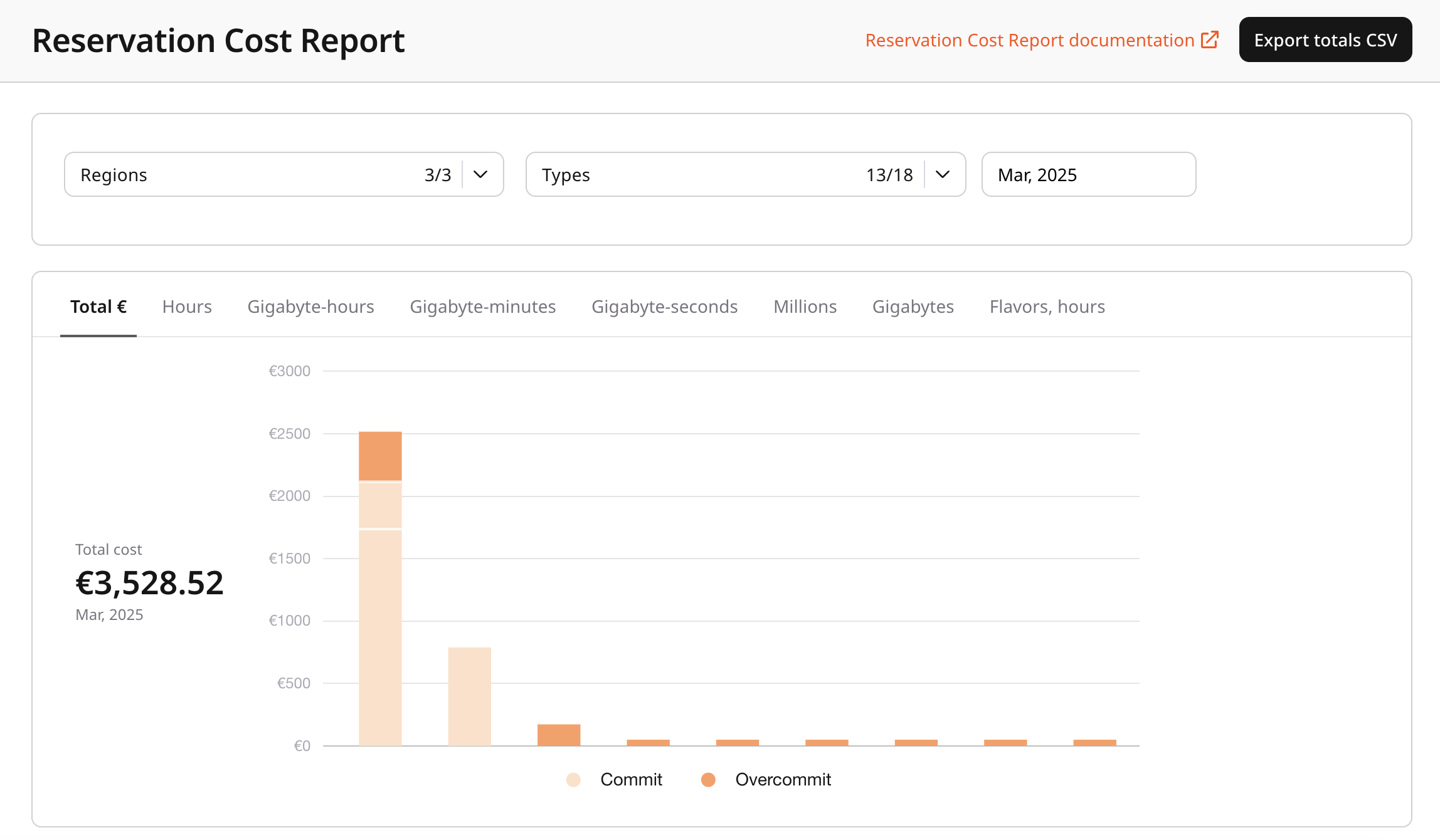Open the Millions tab
The image size is (1440, 840).
(805, 307)
